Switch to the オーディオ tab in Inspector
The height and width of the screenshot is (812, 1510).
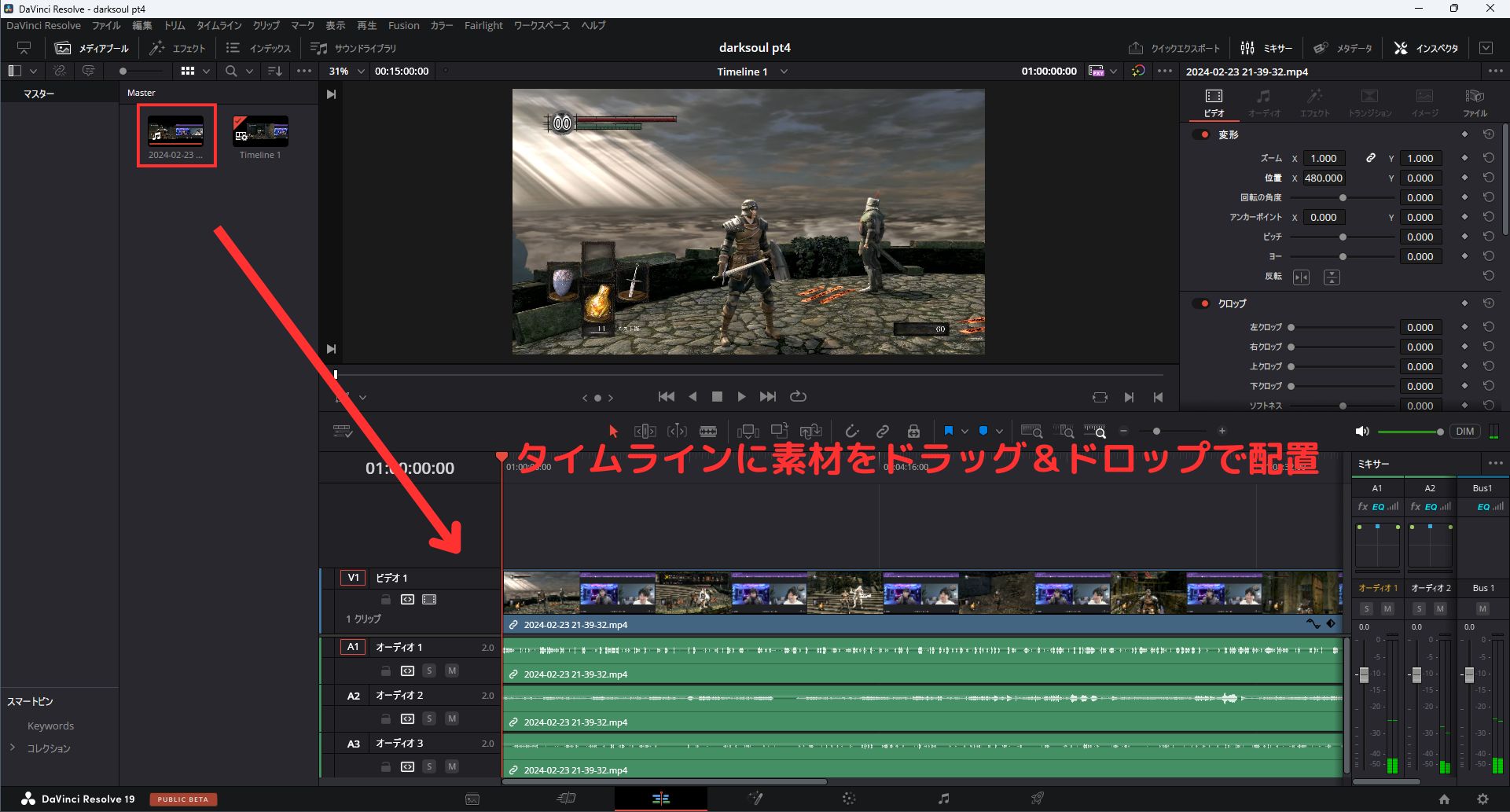(x=1263, y=101)
